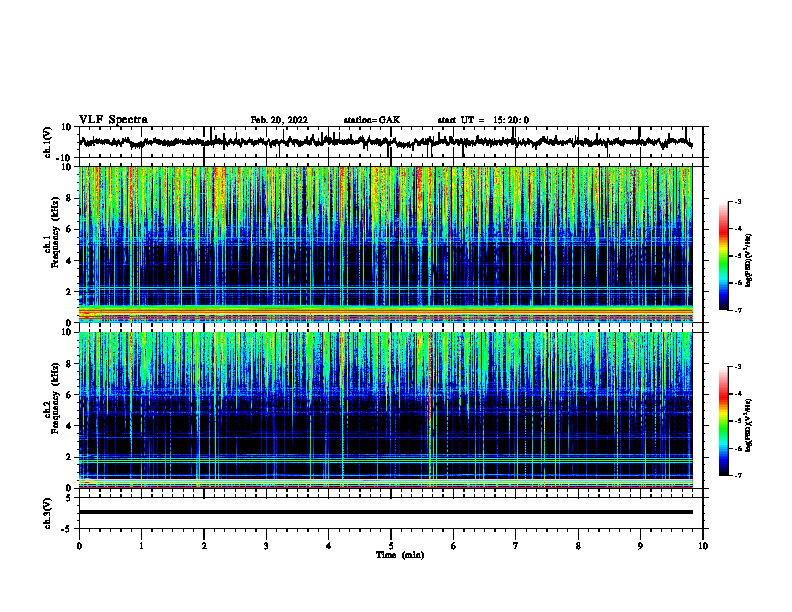Click the "6" frequency tick of the ch.1 spectrogram
792x612 pixels.
pos(69,230)
